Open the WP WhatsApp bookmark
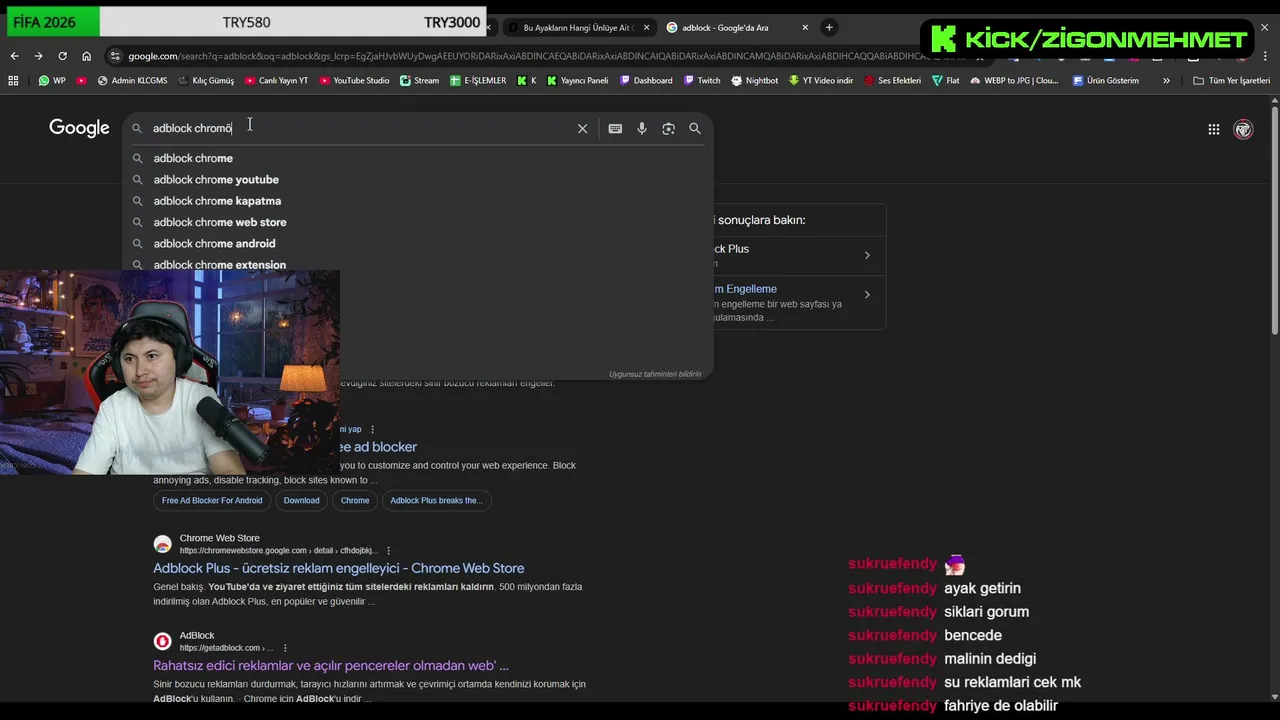 coord(52,80)
